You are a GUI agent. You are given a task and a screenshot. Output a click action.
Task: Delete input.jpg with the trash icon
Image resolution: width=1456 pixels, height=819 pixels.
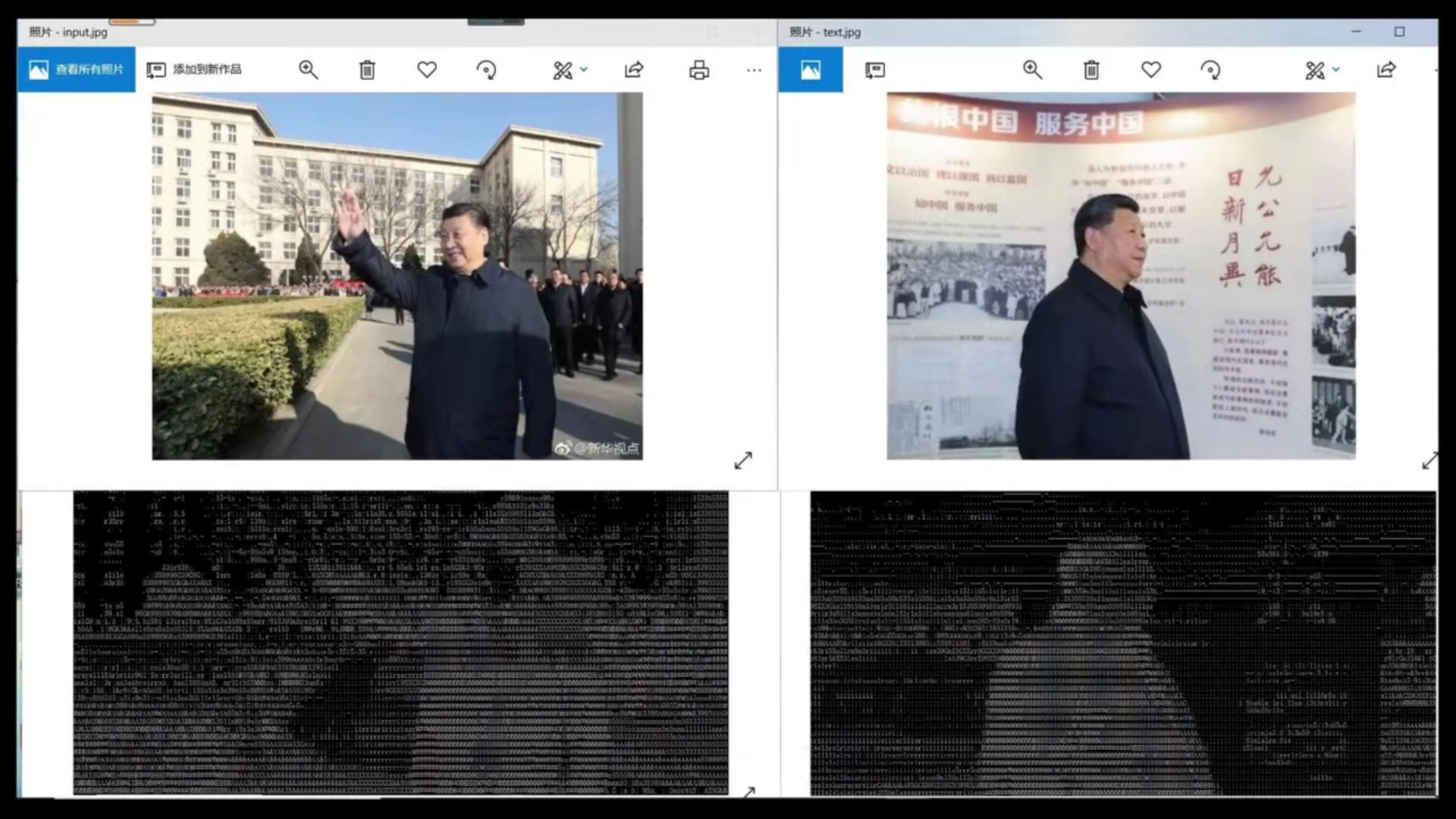367,71
